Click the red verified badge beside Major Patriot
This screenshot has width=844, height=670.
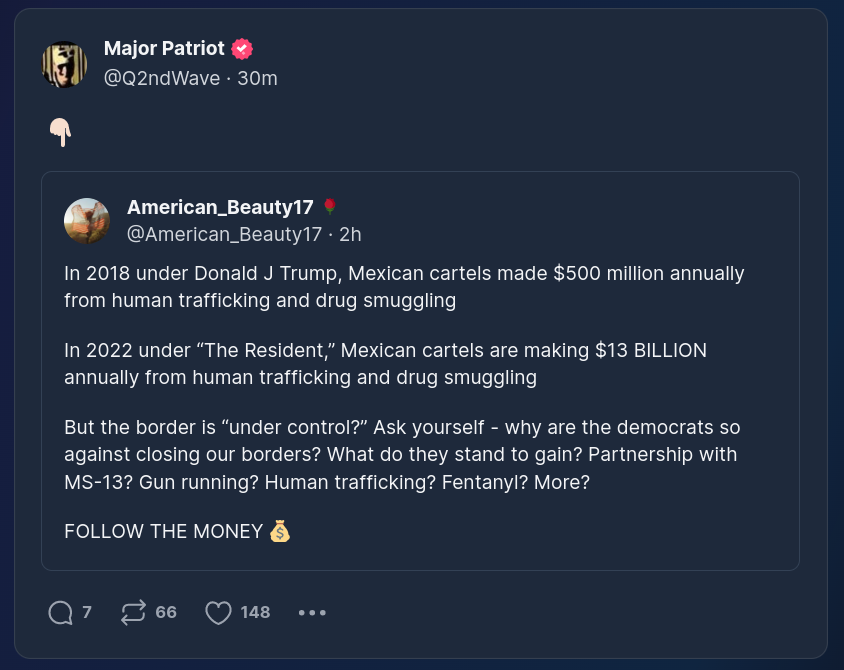pyautogui.click(x=241, y=49)
